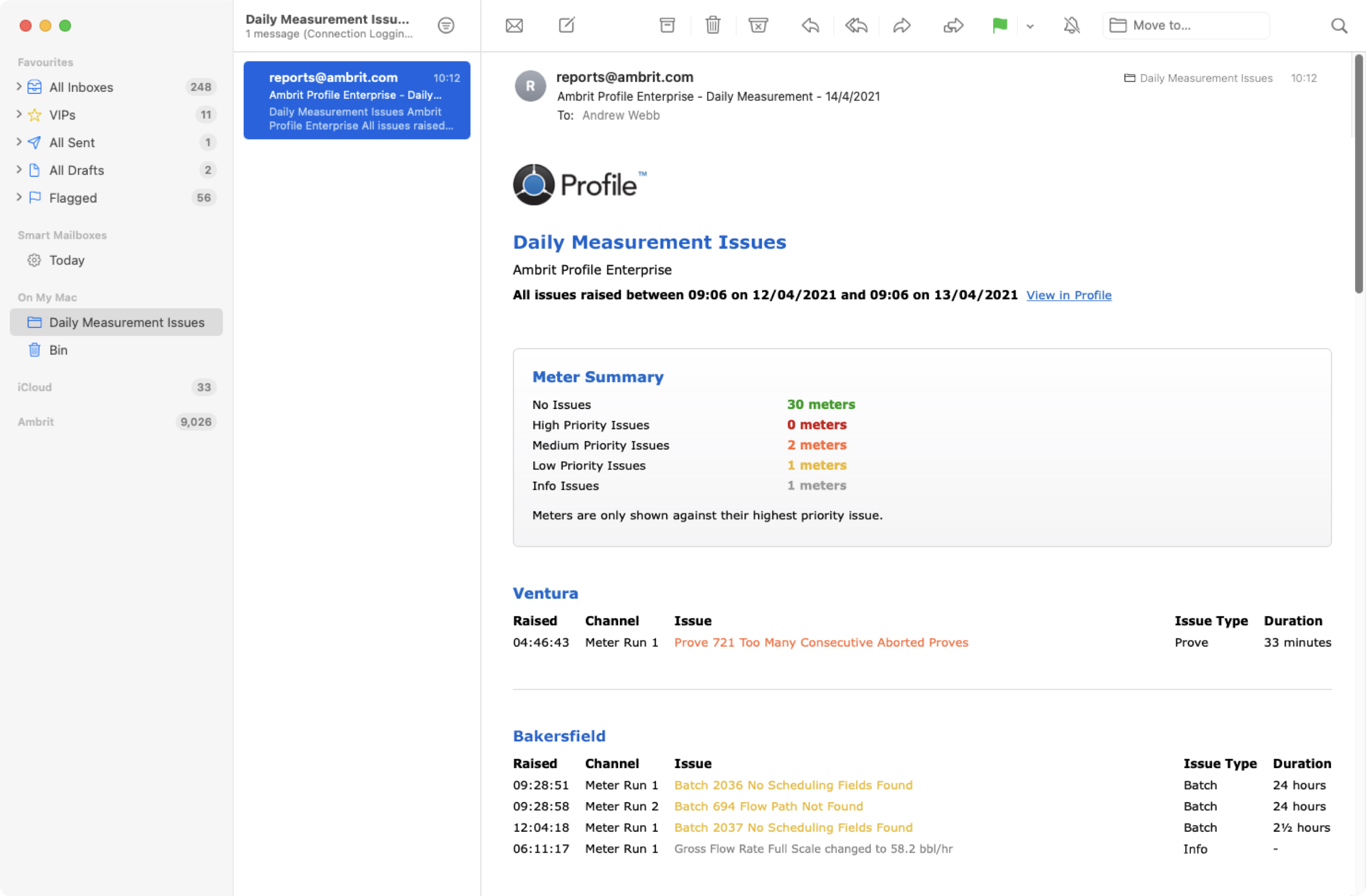Viewport: 1366px width, 896px height.
Task: Open All Drafts mailbox
Action: (x=116, y=169)
